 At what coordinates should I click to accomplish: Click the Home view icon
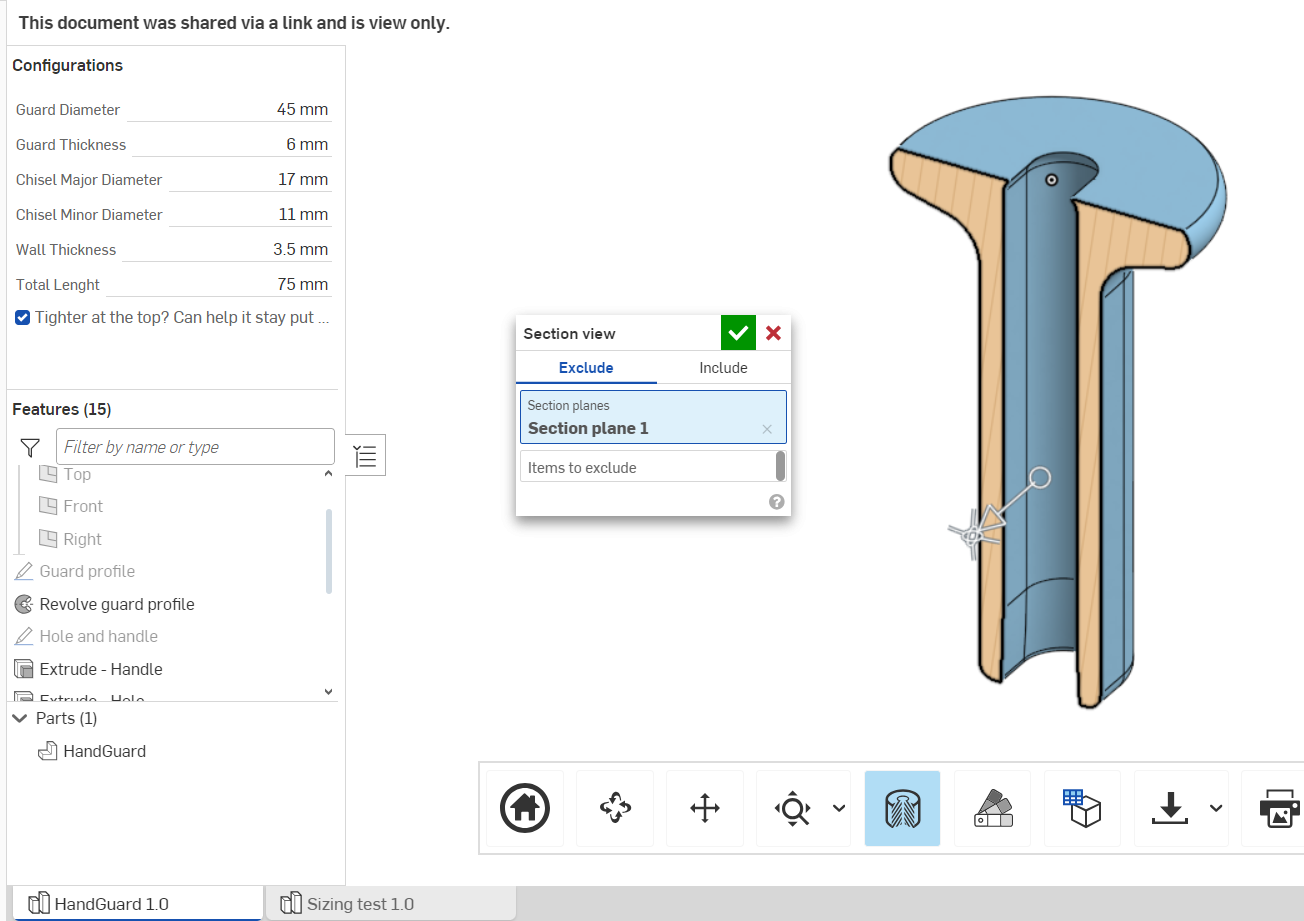[525, 808]
